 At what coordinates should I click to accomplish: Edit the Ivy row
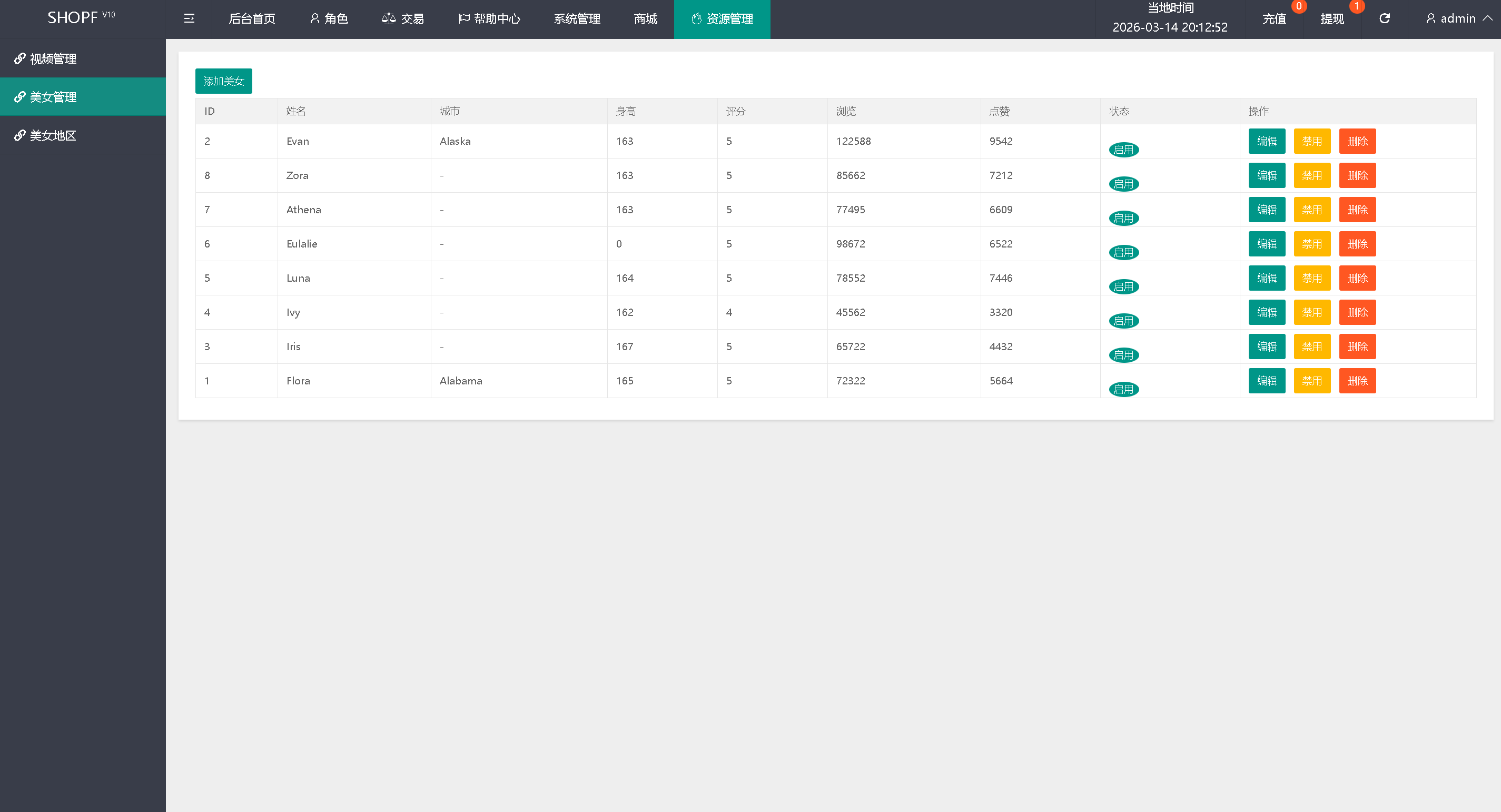pyautogui.click(x=1267, y=312)
